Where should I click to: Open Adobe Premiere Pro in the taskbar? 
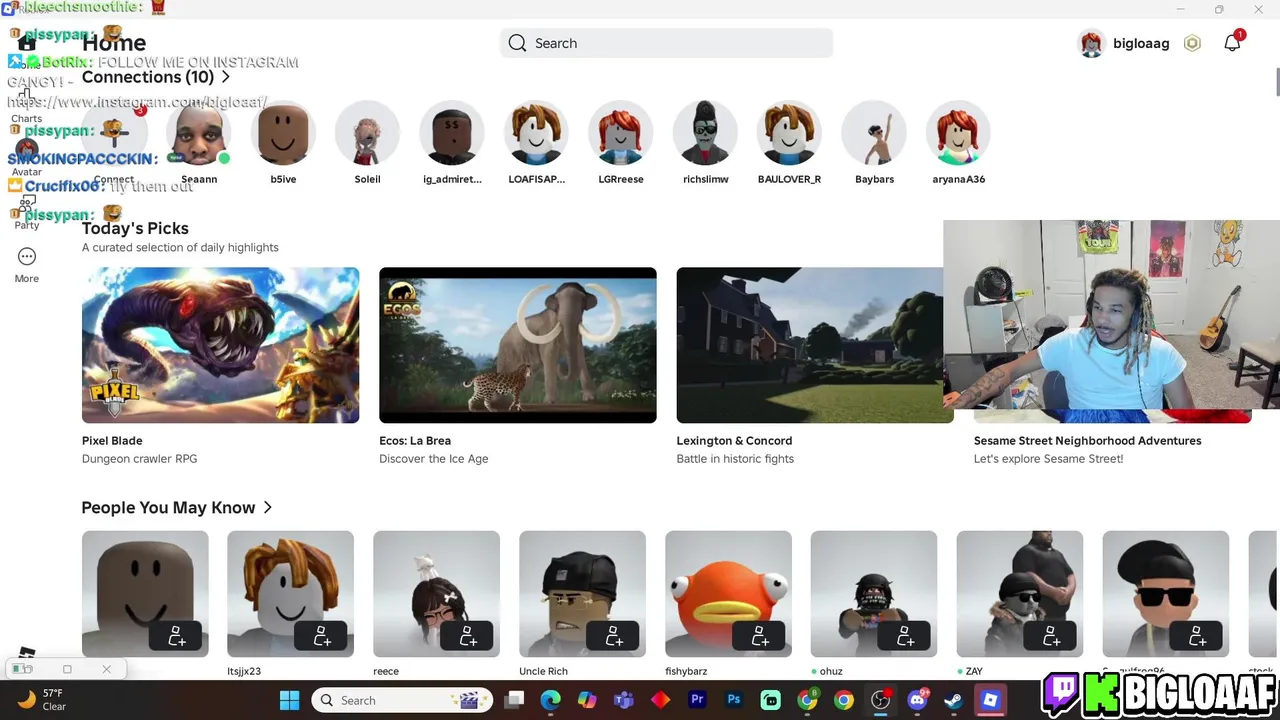(x=697, y=700)
